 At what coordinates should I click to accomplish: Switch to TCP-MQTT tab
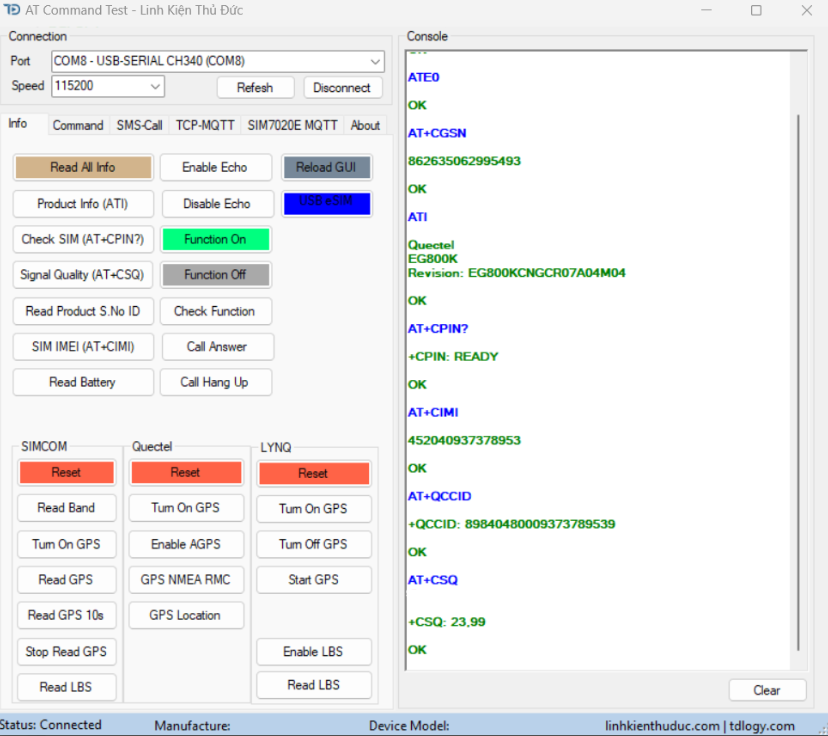[205, 126]
